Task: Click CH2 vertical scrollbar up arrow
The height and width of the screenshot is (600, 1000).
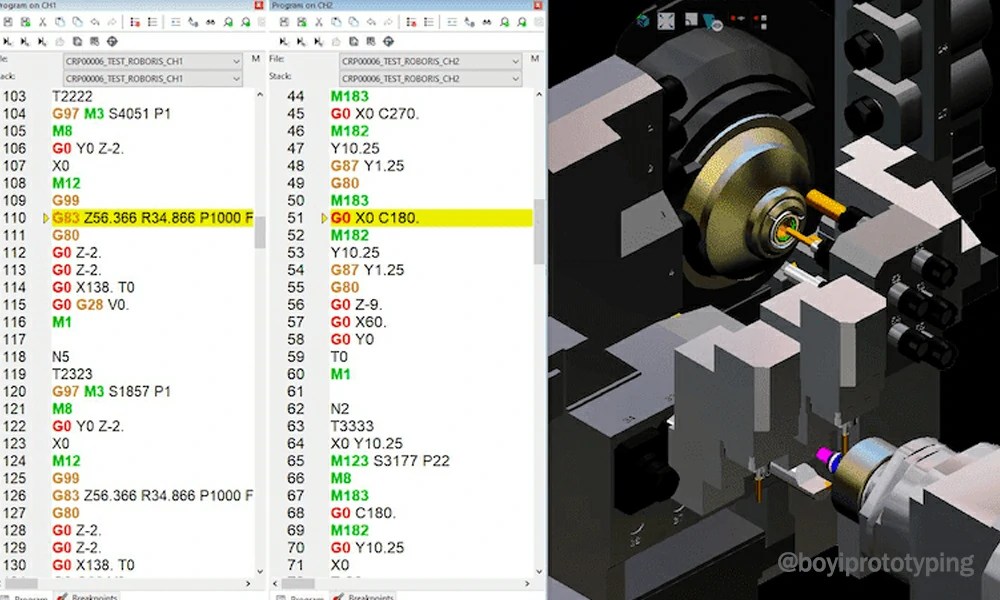Action: [x=539, y=94]
